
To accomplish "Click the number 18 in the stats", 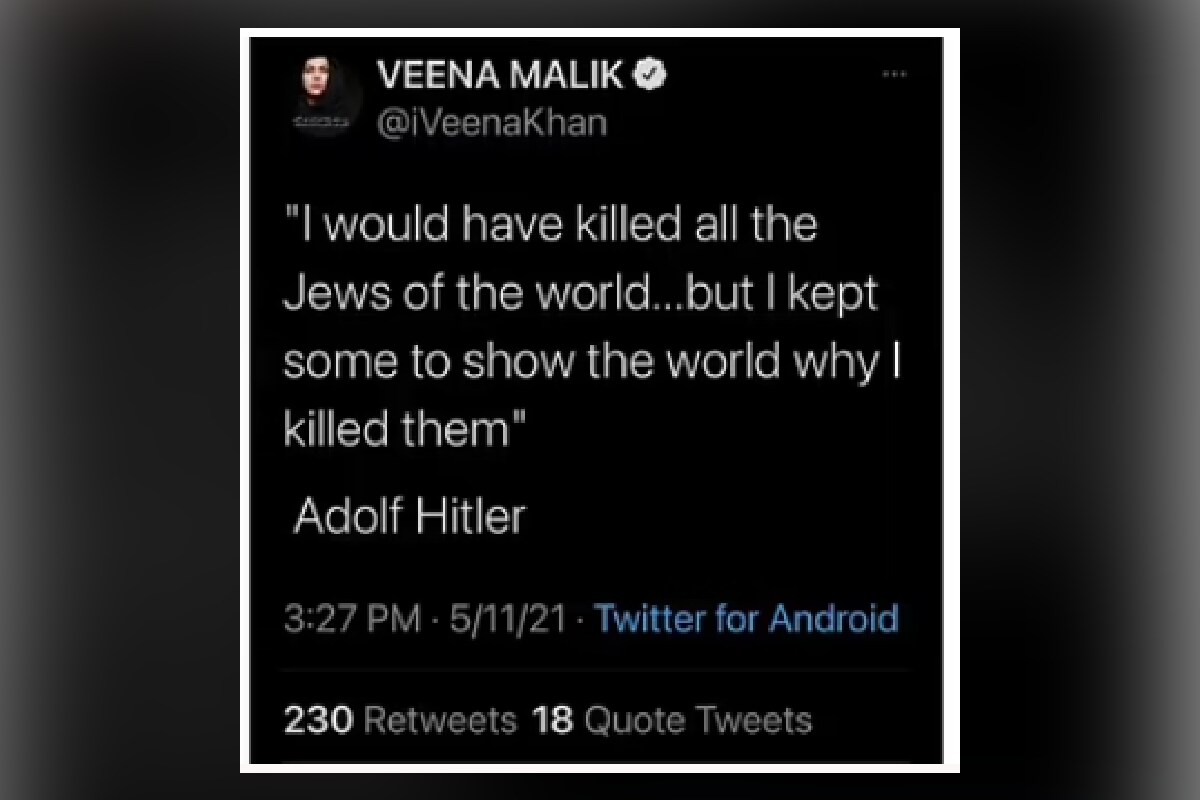I will pyautogui.click(x=551, y=720).
